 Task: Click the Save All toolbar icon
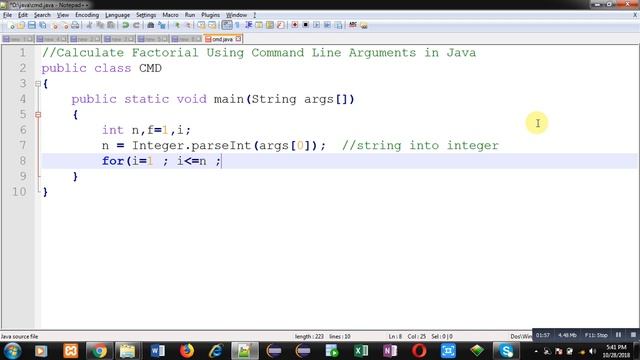(x=42, y=25)
